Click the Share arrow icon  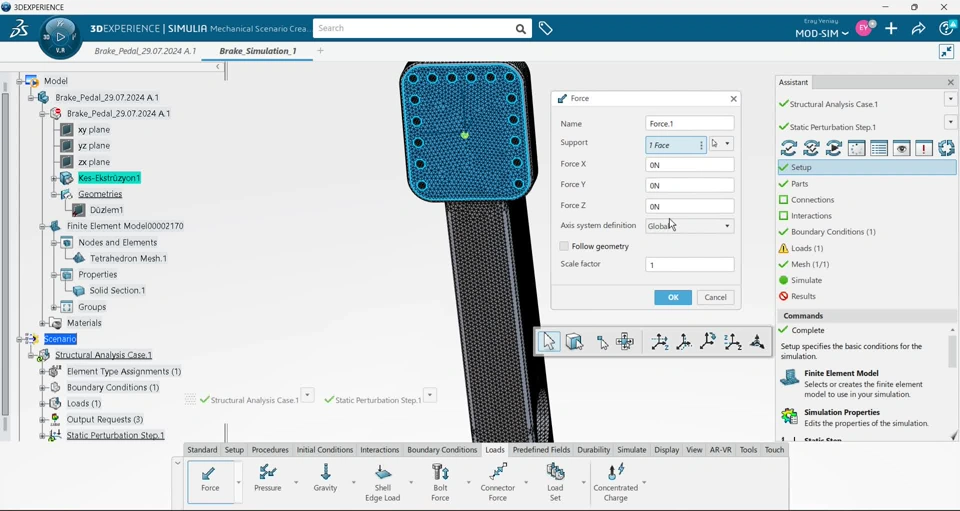(918, 28)
